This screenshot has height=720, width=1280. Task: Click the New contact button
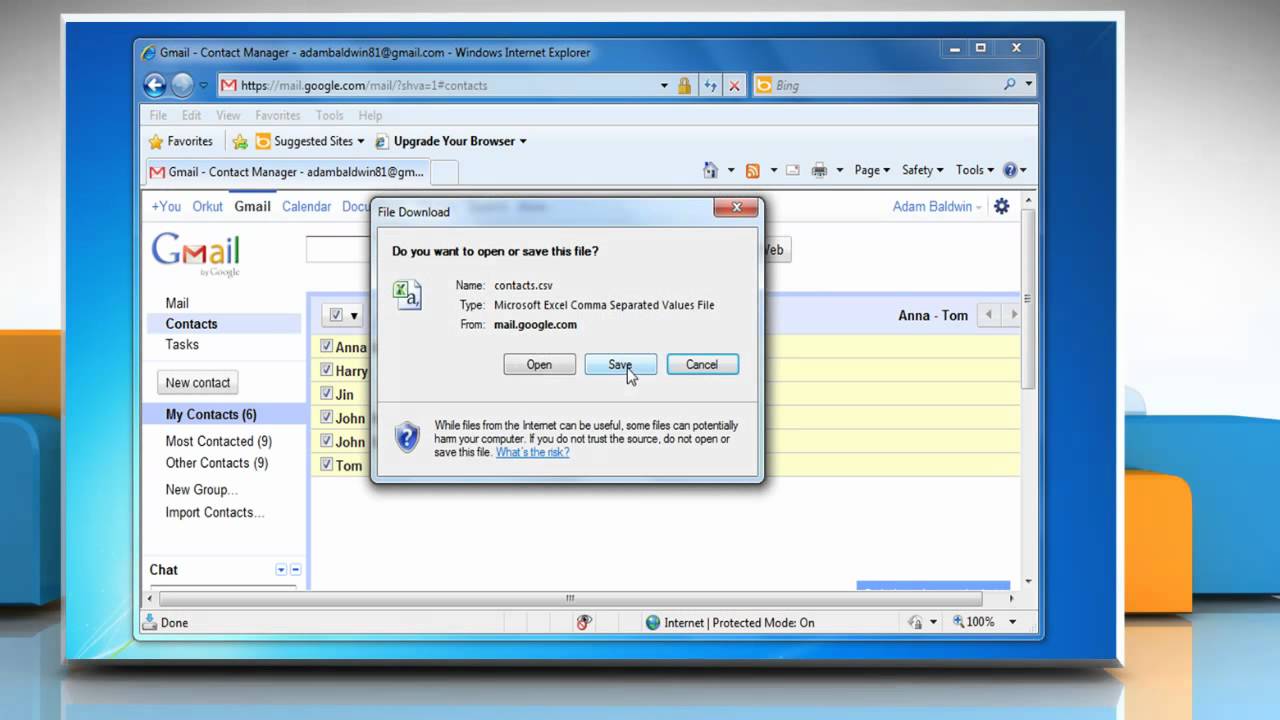tap(198, 382)
